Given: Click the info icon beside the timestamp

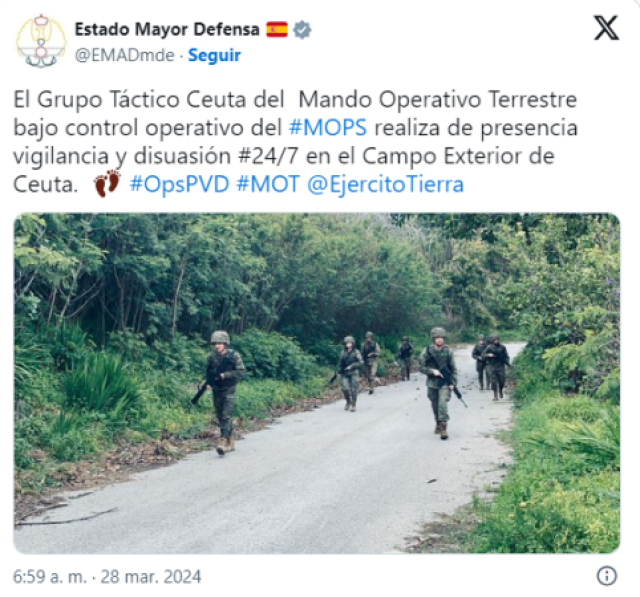Looking at the screenshot, I should pyautogui.click(x=607, y=576).
